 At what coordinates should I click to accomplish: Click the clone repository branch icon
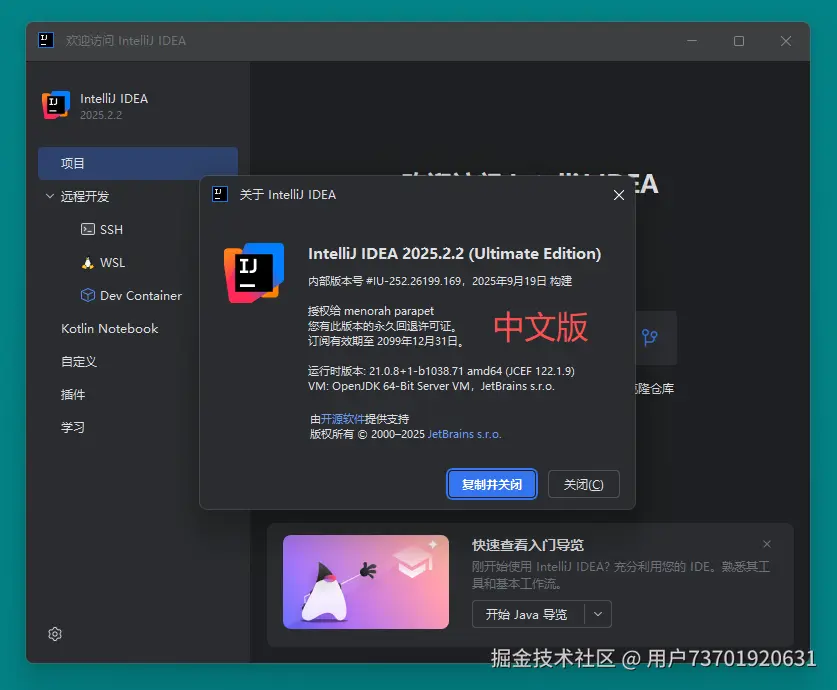[650, 337]
